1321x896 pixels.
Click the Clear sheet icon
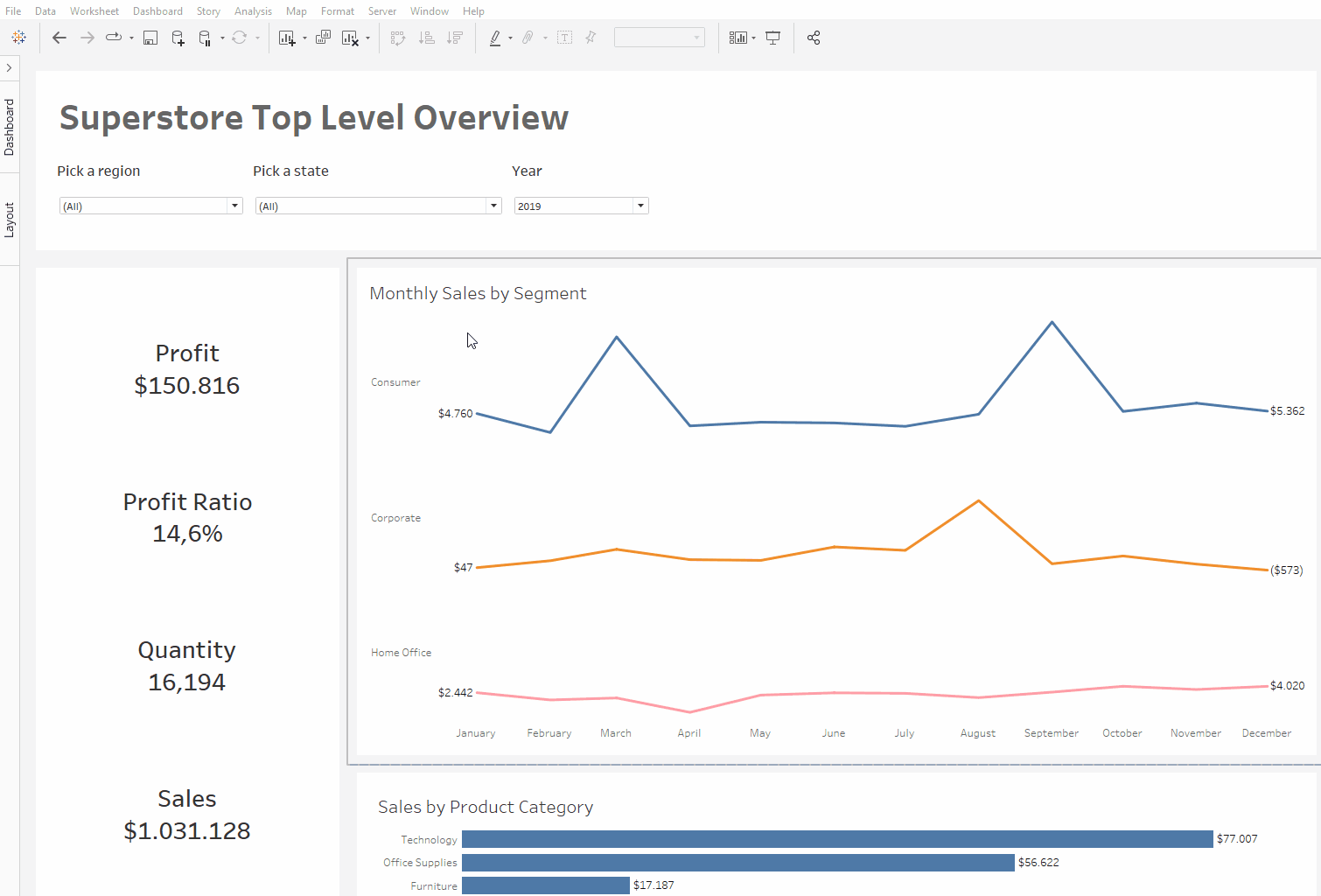350,38
